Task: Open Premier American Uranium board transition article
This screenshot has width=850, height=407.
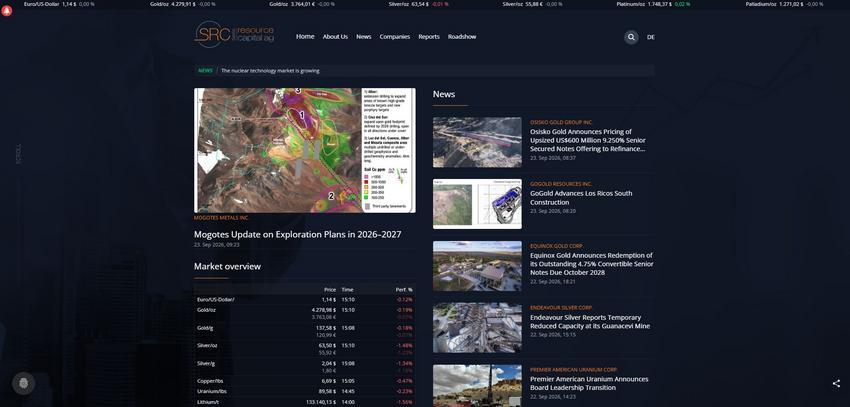Action: [589, 383]
